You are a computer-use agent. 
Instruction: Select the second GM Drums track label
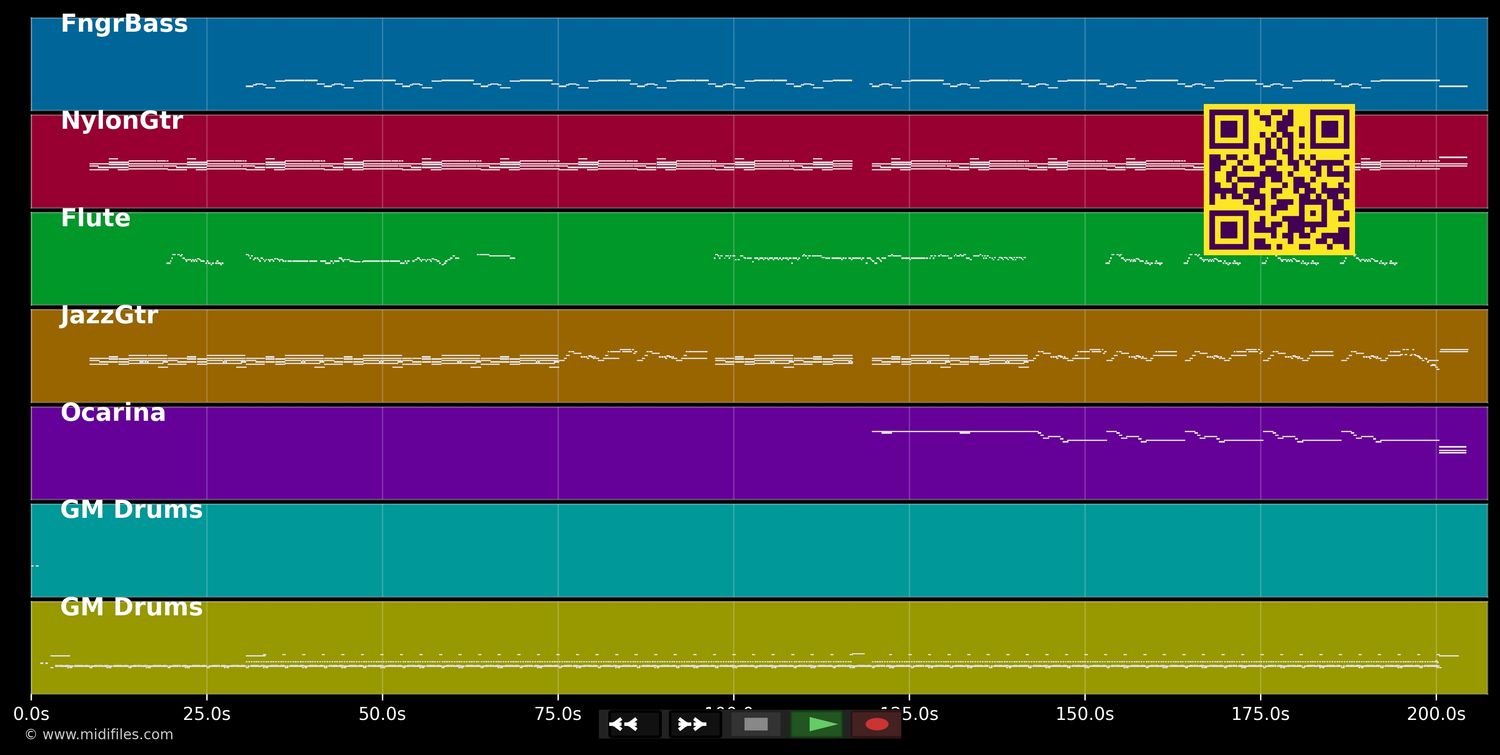tap(130, 606)
